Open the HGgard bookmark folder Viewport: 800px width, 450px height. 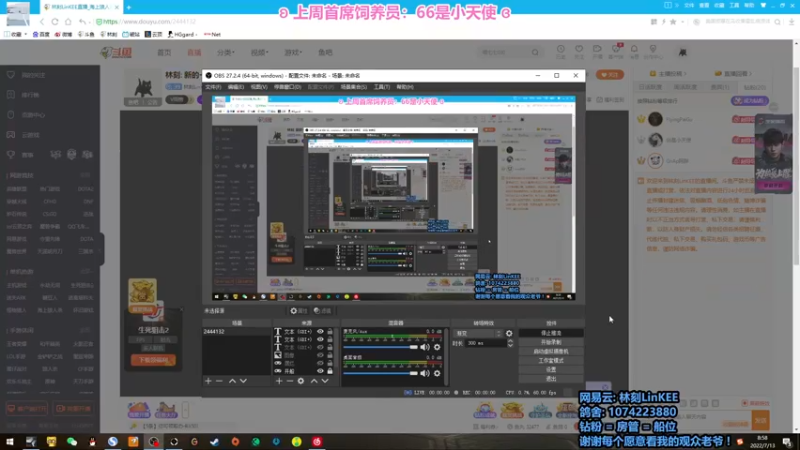[182, 35]
